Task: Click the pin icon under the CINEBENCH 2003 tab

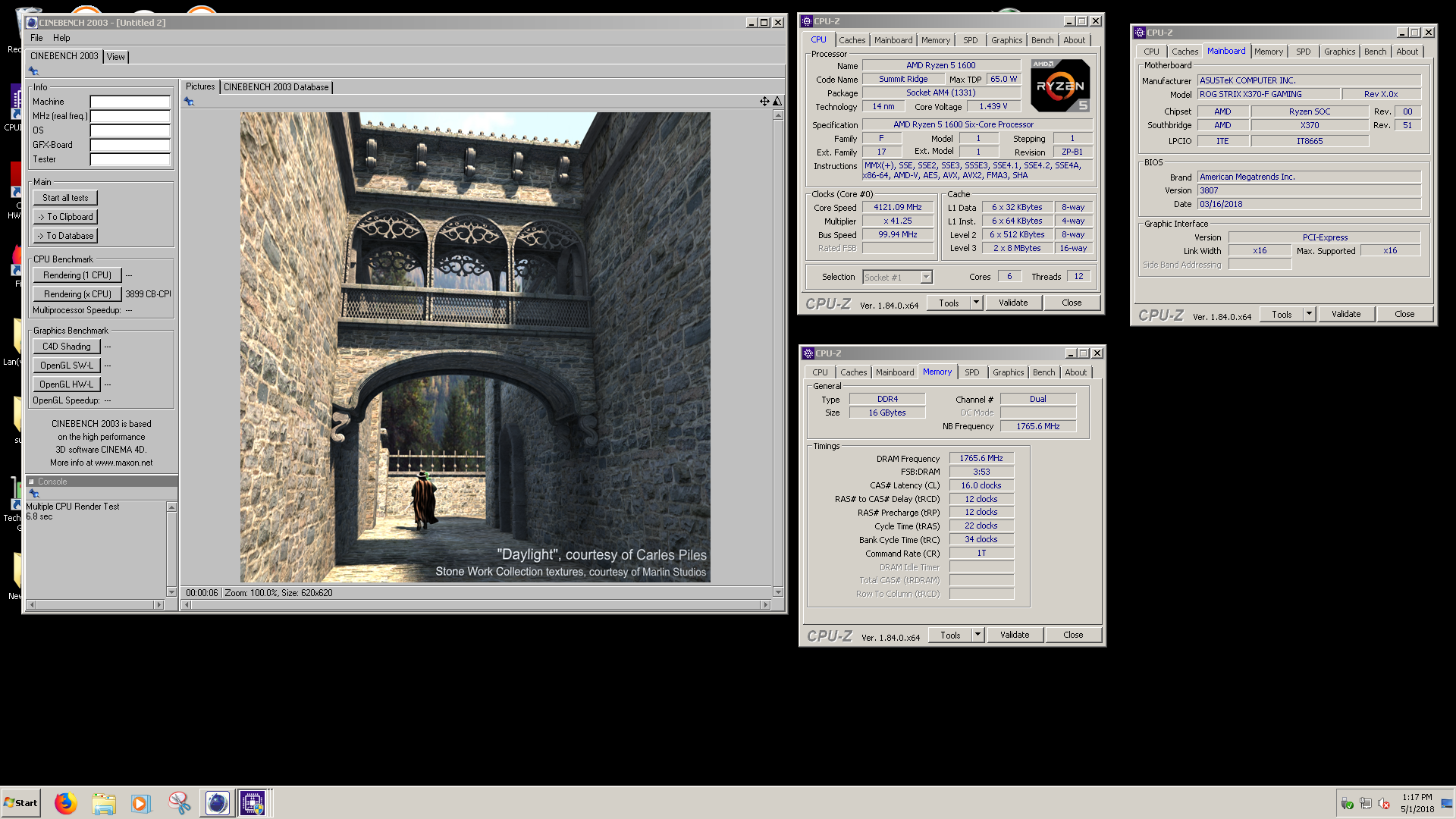Action: 33,71
